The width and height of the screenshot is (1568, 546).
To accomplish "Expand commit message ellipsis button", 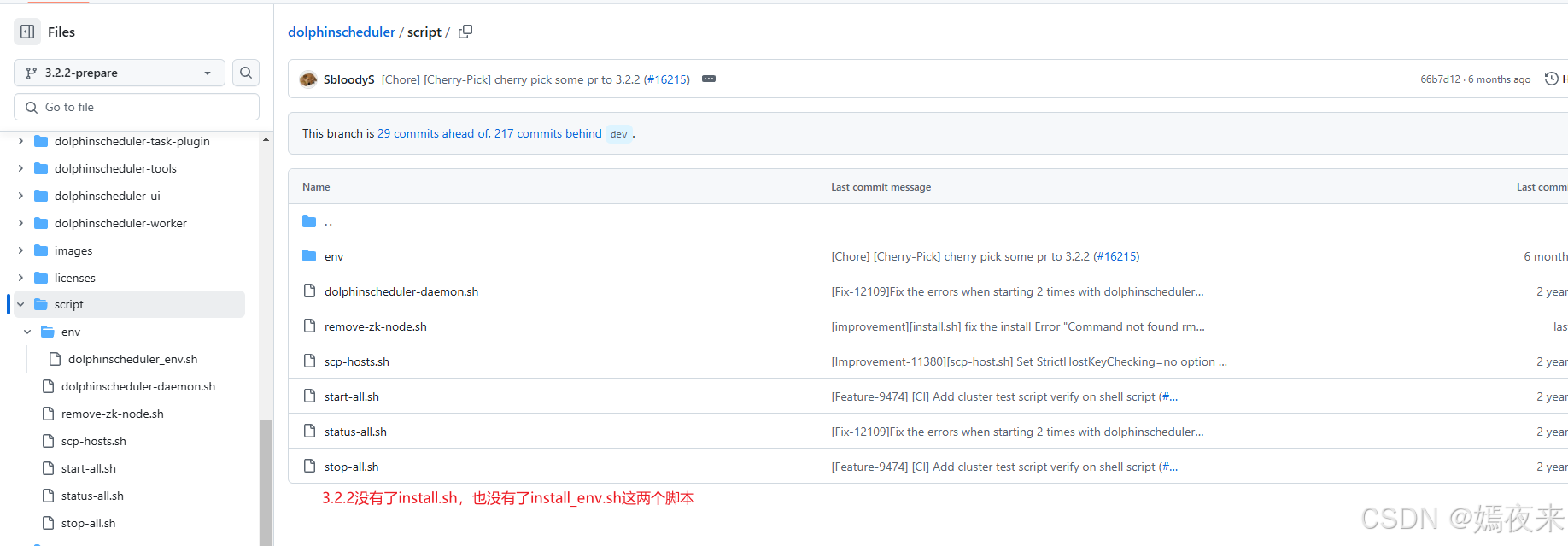I will [709, 79].
